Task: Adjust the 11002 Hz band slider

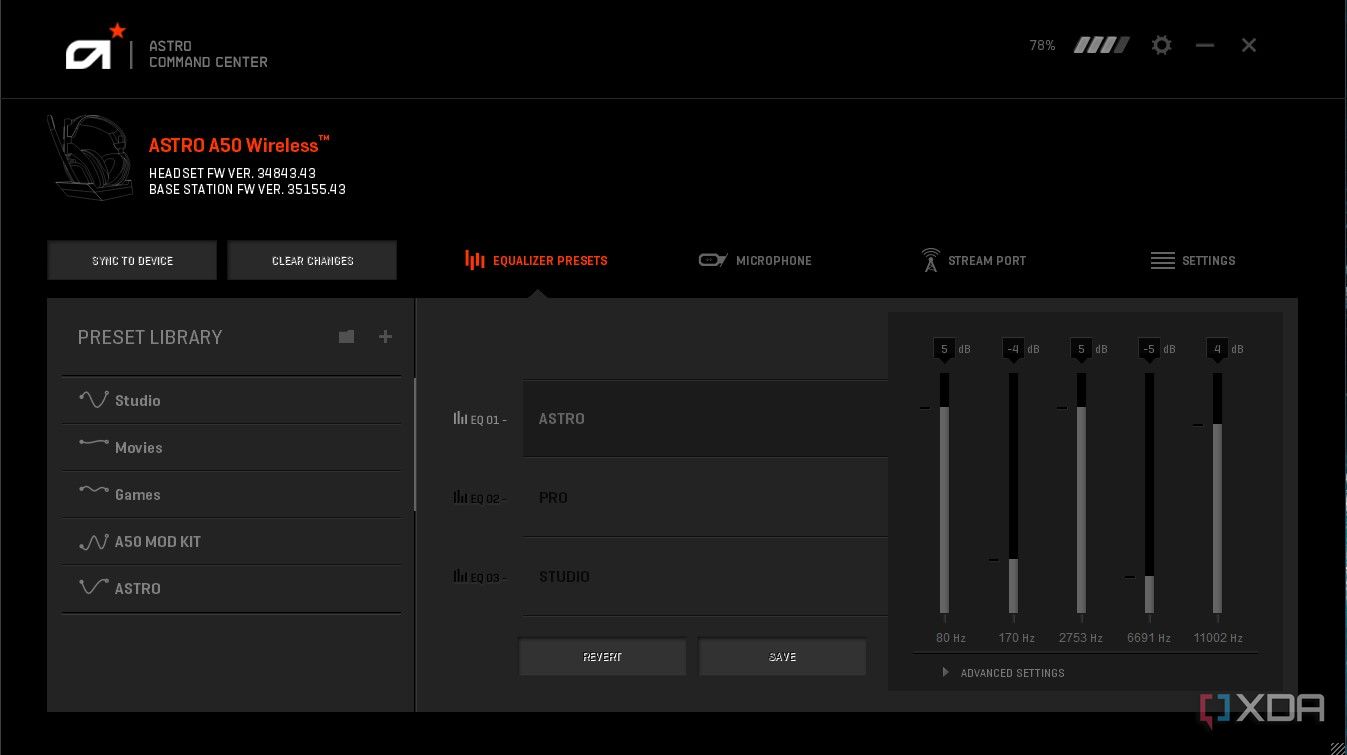Action: tap(1217, 493)
